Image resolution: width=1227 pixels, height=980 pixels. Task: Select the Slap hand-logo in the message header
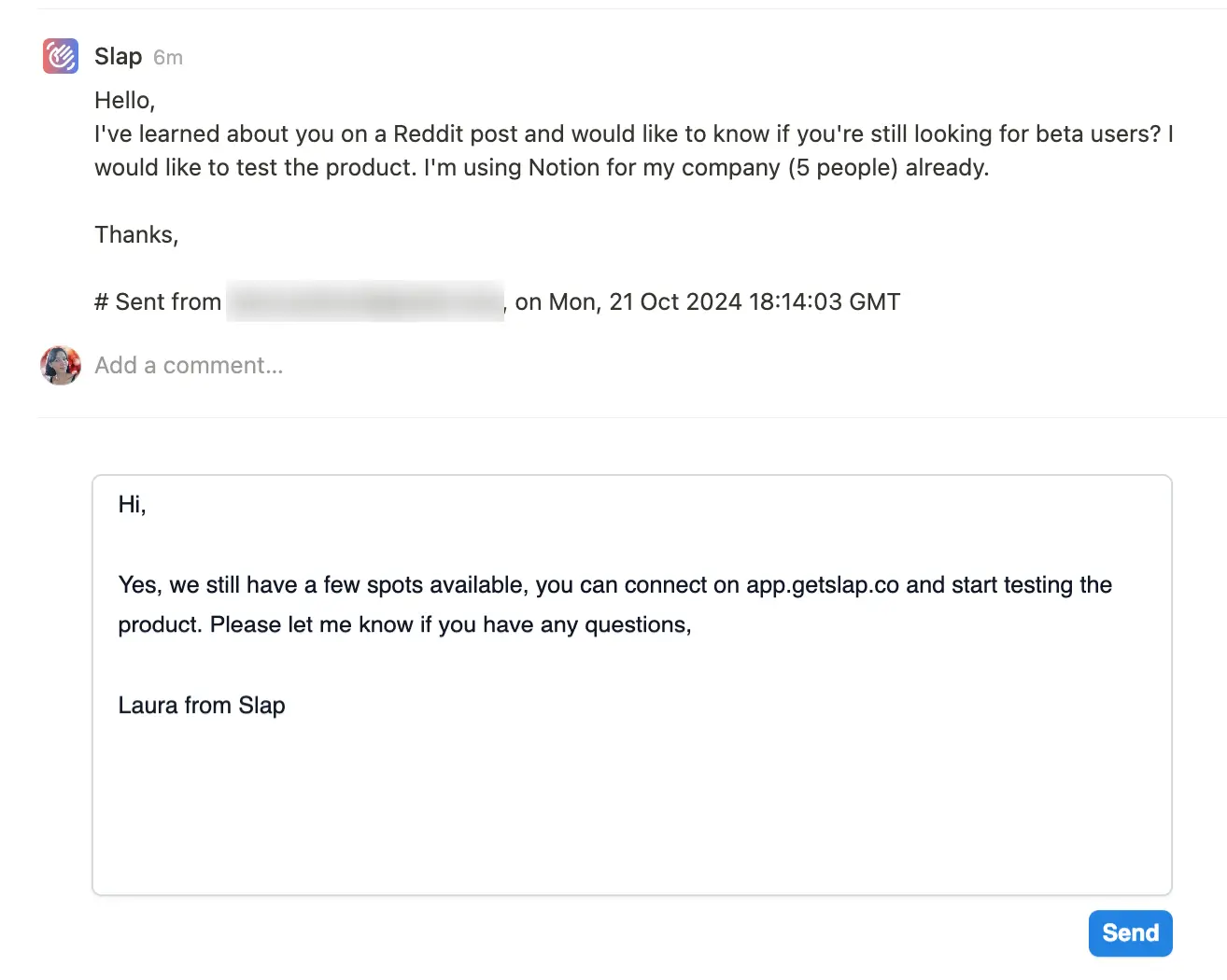[x=60, y=56]
